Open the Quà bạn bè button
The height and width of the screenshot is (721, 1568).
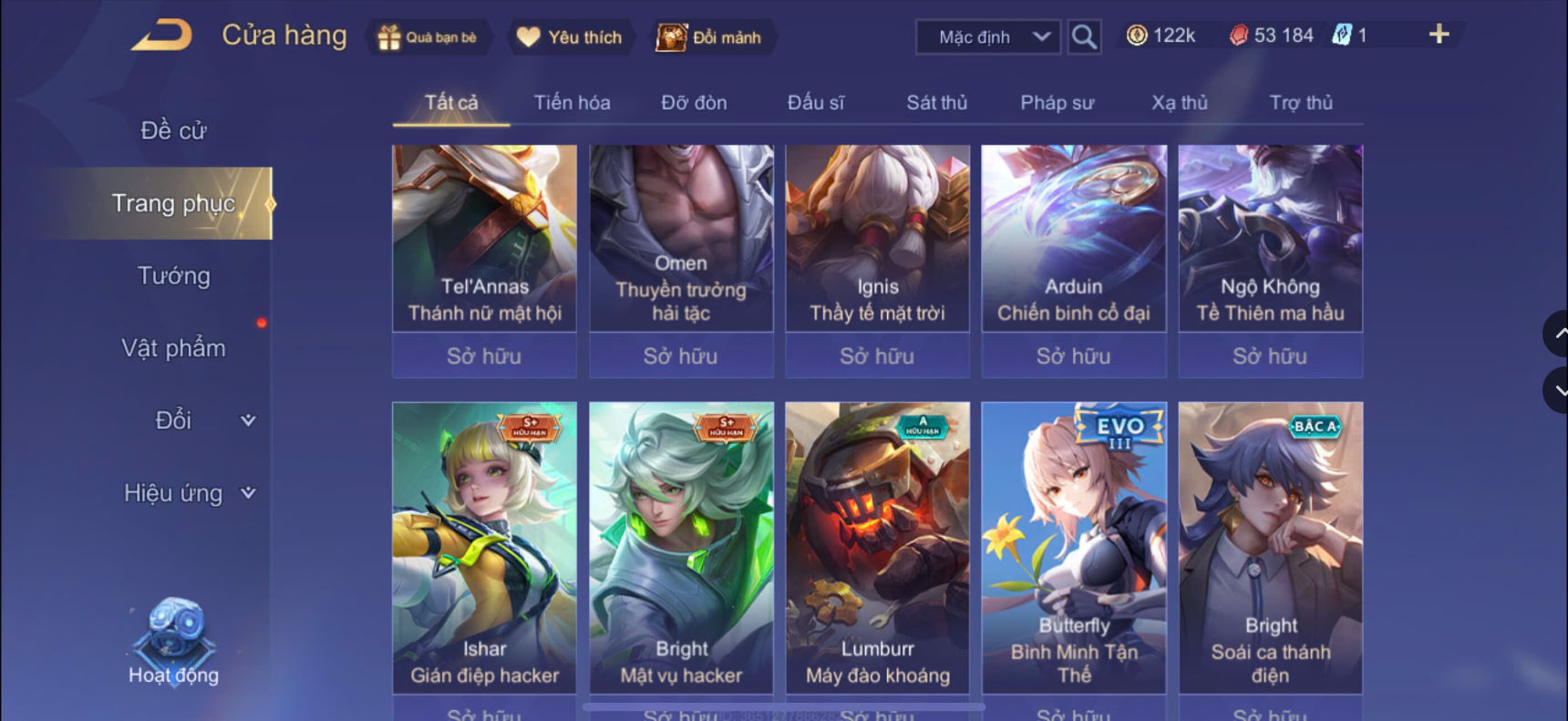point(428,37)
